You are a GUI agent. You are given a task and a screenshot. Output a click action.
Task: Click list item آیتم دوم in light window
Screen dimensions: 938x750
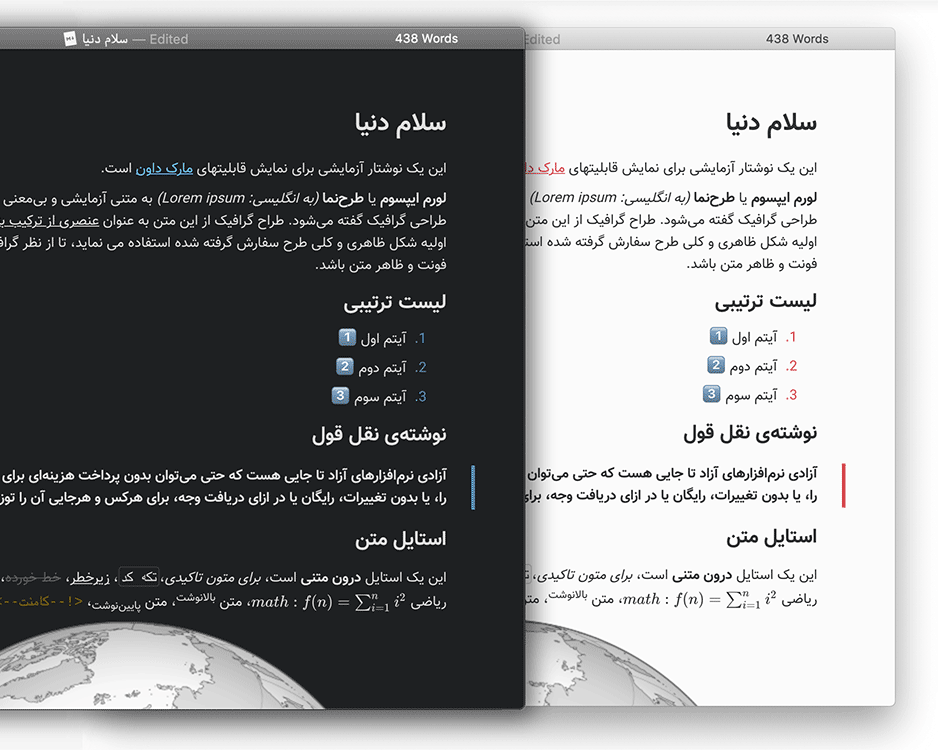[753, 366]
